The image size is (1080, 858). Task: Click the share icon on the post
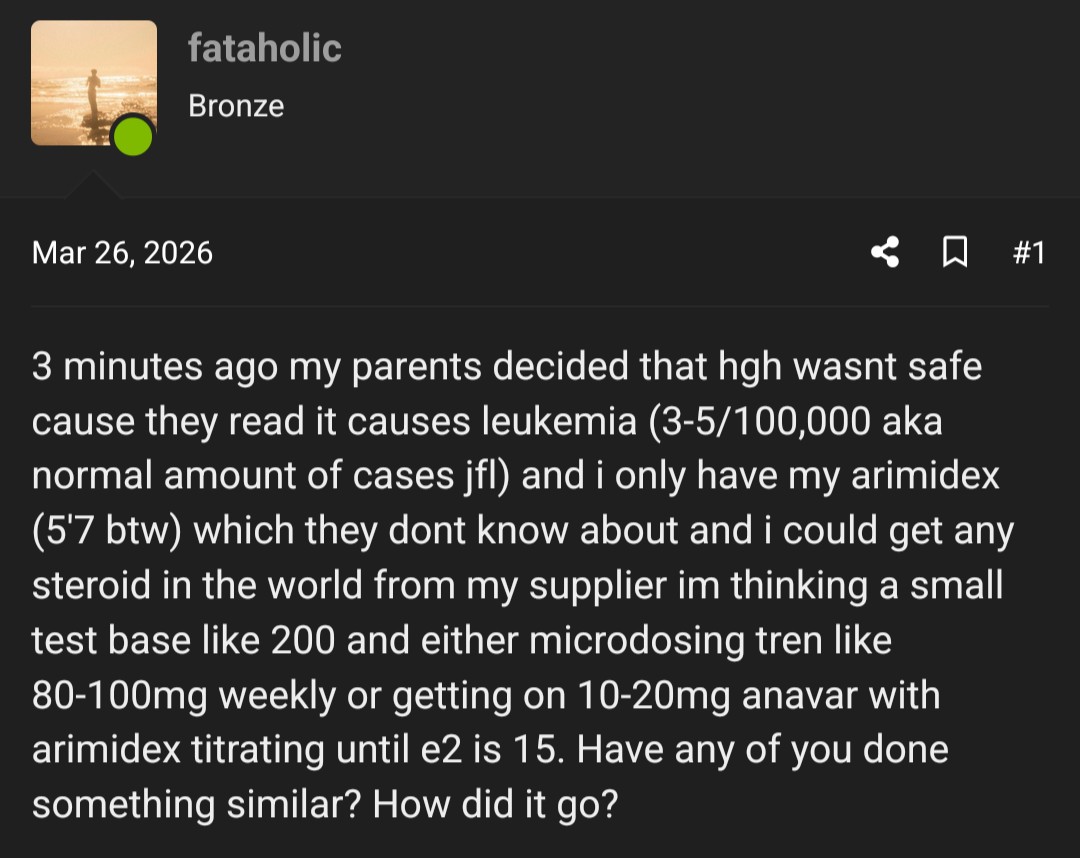point(885,252)
